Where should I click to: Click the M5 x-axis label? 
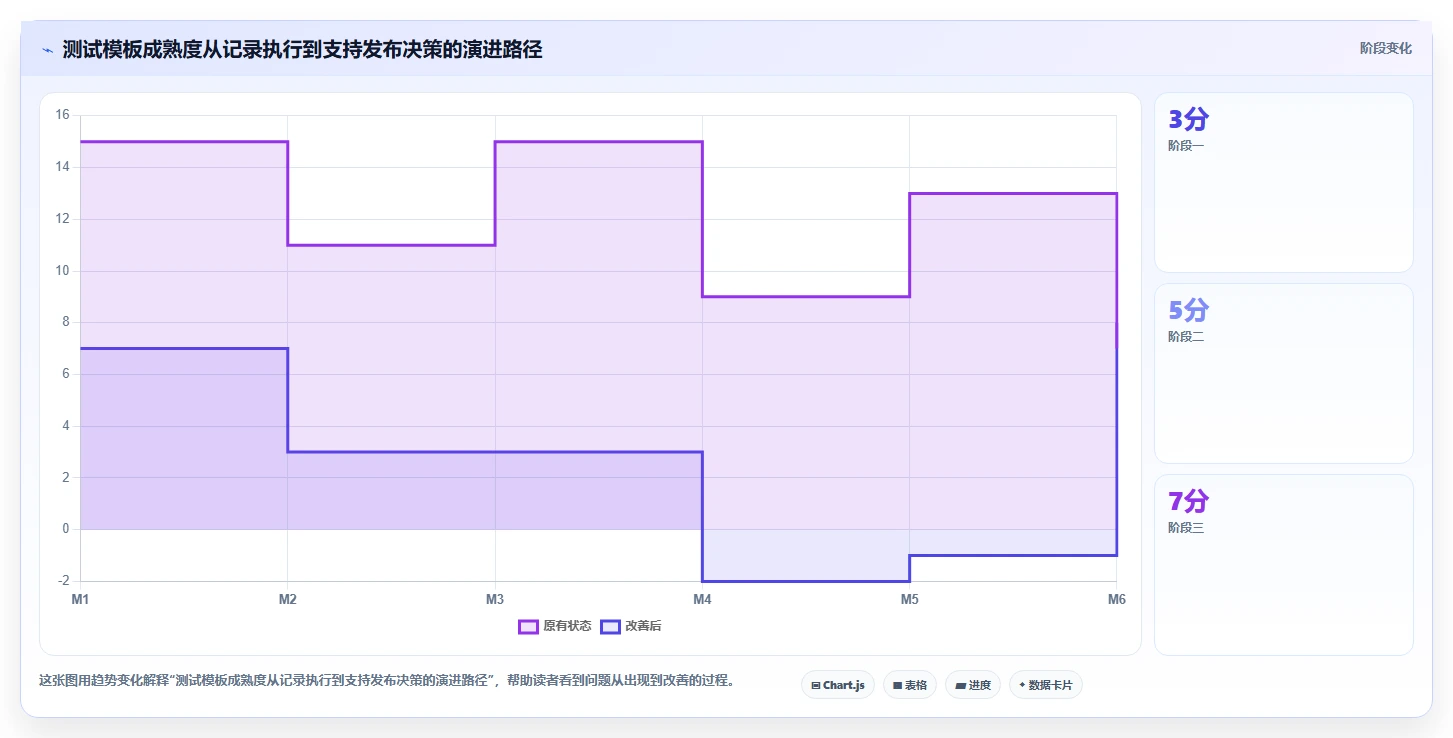[909, 600]
